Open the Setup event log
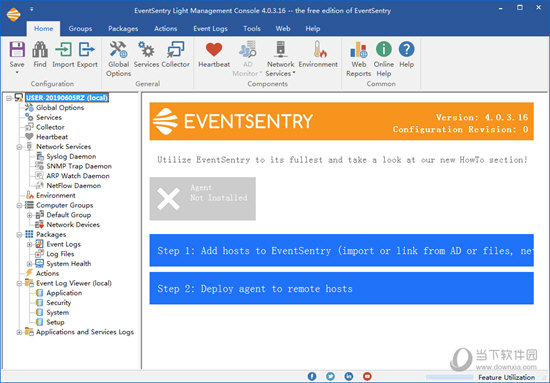 [x=55, y=322]
